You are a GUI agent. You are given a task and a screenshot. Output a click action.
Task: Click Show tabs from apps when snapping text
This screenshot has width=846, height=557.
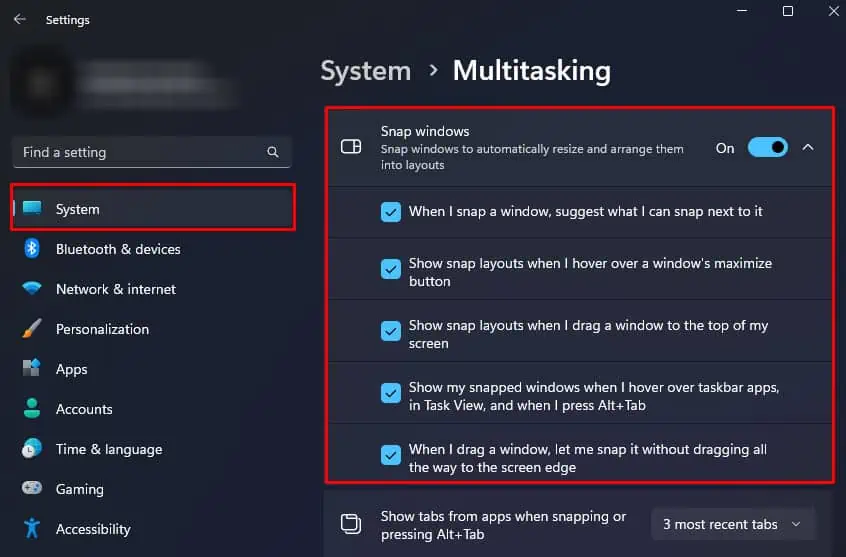click(x=503, y=525)
